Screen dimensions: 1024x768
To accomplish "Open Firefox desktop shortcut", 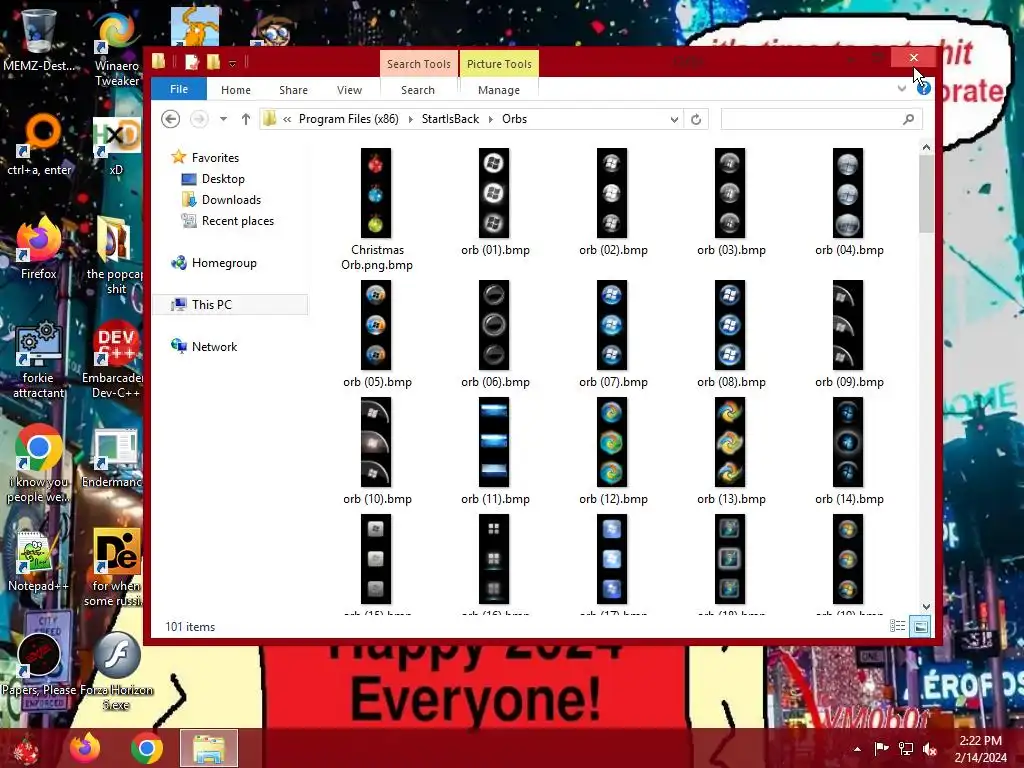I will click(38, 248).
